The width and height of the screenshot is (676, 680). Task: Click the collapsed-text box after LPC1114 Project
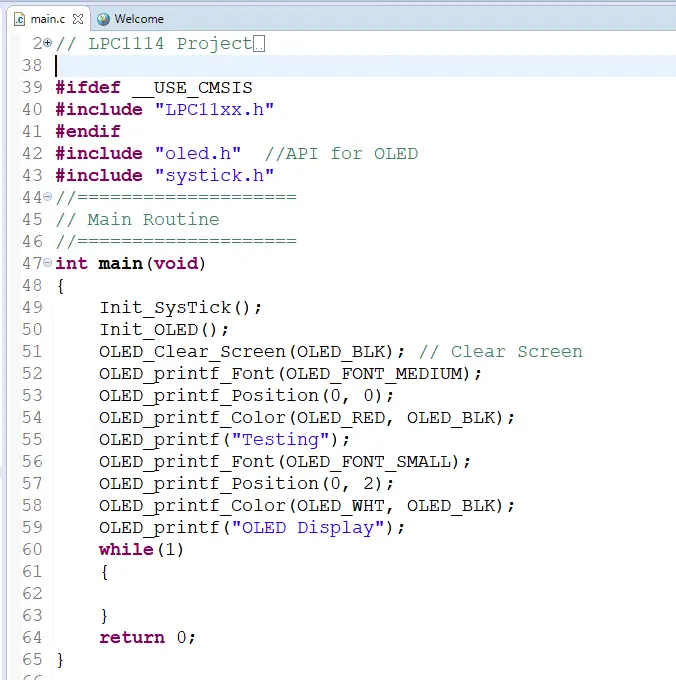(x=259, y=44)
